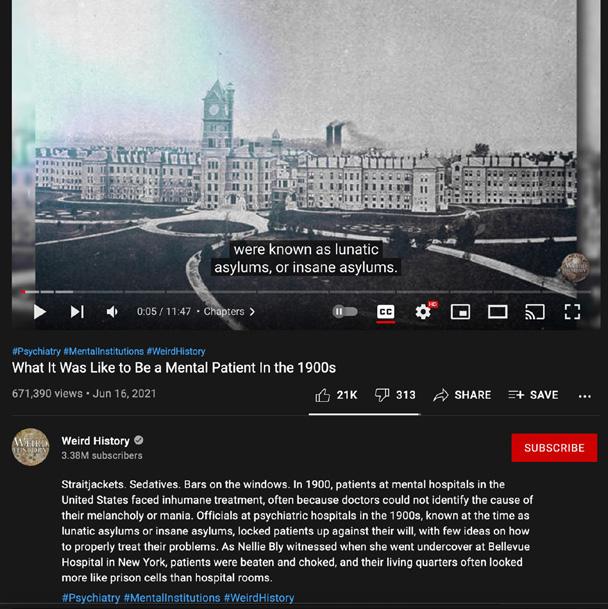This screenshot has width=608, height=609.
Task: Dislike the video with thumbs down
Action: pyautogui.click(x=395, y=395)
